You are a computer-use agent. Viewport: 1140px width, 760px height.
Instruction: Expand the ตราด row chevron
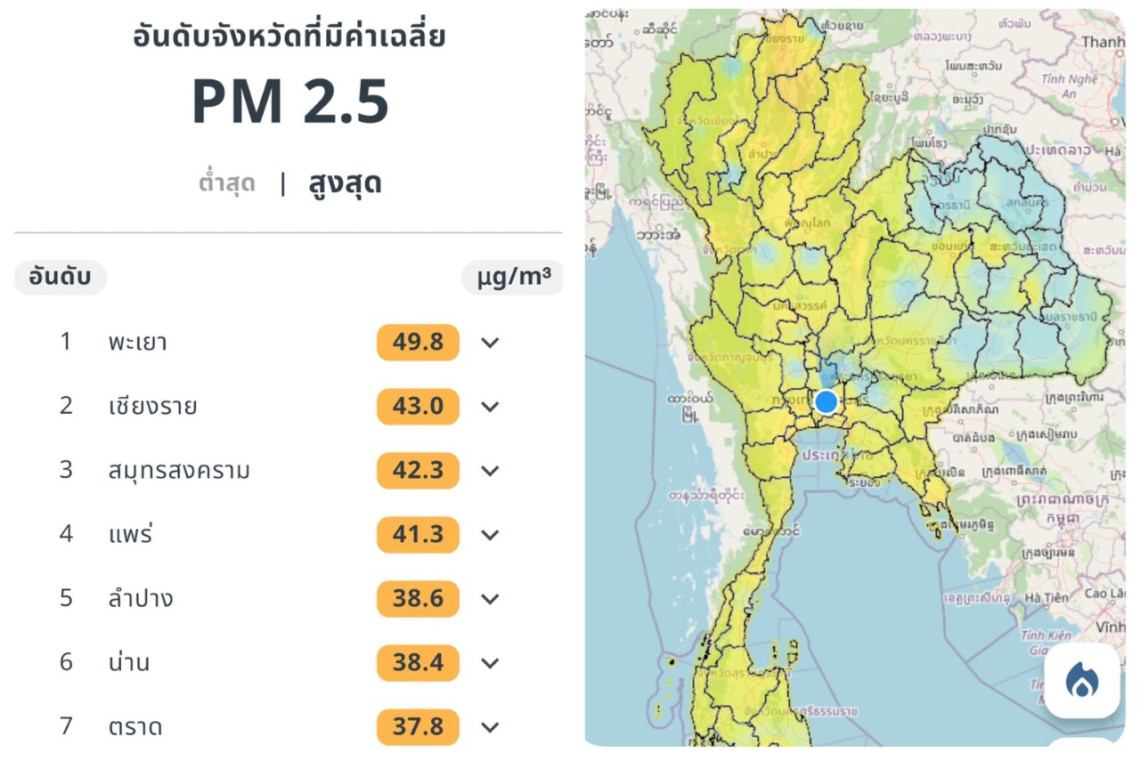pos(489,727)
